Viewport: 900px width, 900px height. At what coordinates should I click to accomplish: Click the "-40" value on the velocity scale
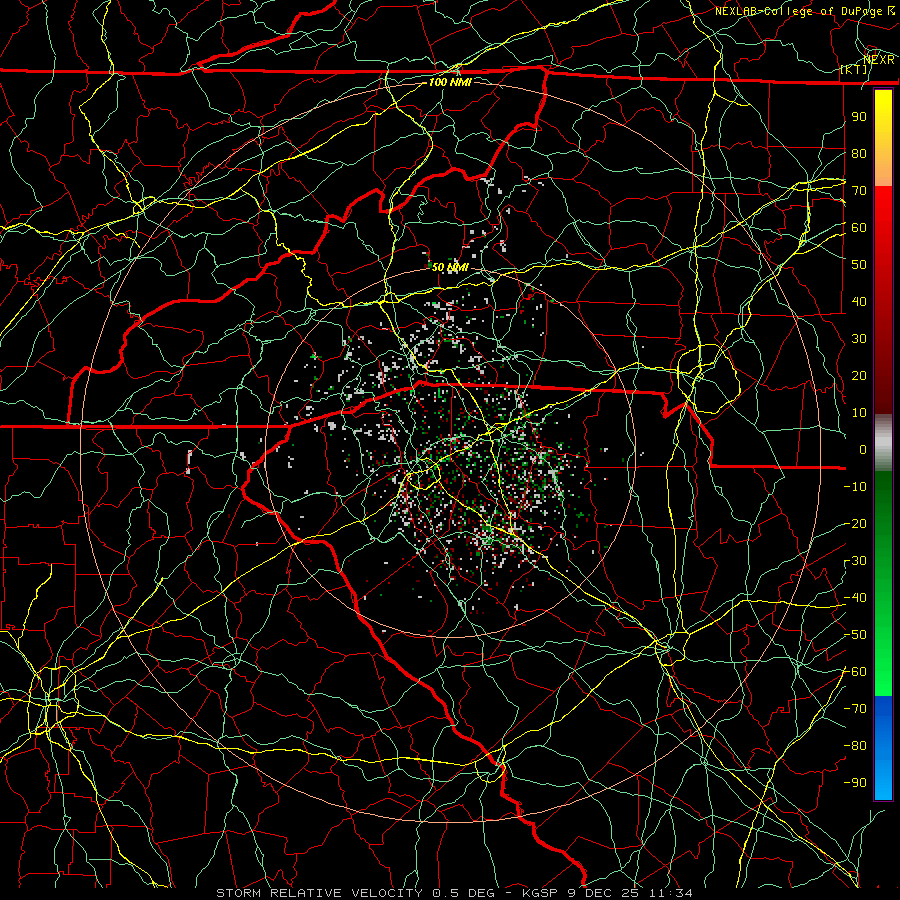click(x=855, y=598)
